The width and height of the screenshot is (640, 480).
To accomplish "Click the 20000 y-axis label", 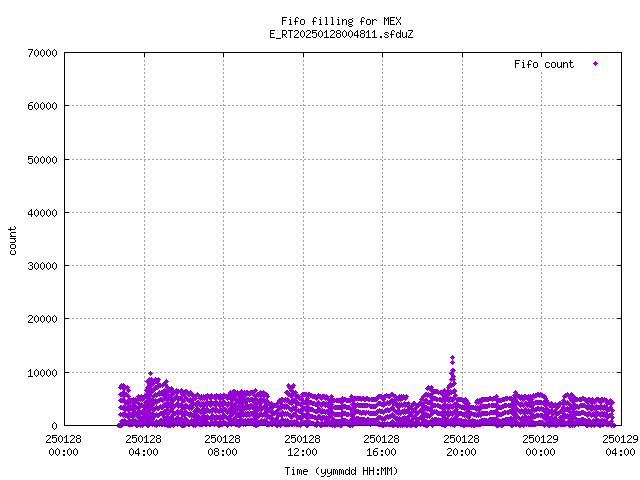I will pyautogui.click(x=42, y=319).
